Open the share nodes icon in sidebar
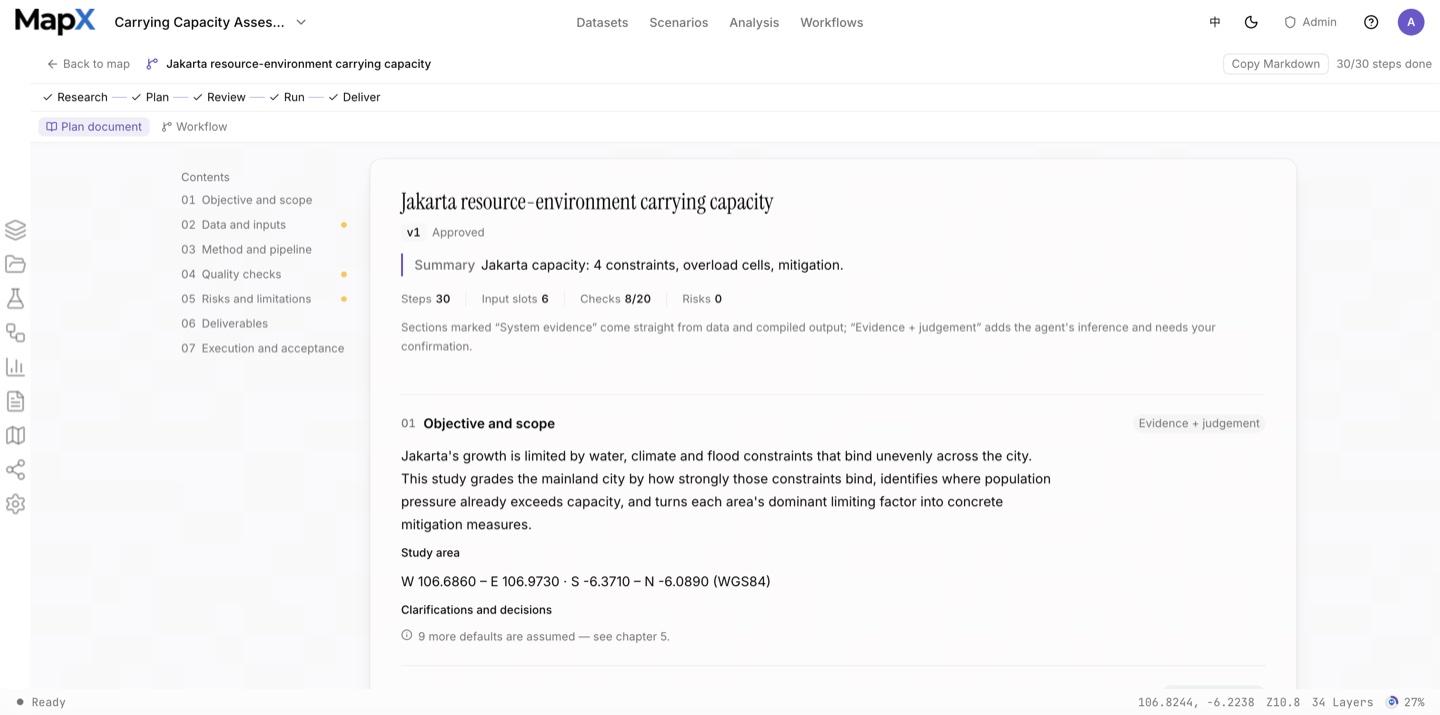The height and width of the screenshot is (715, 1440). pyautogui.click(x=15, y=470)
